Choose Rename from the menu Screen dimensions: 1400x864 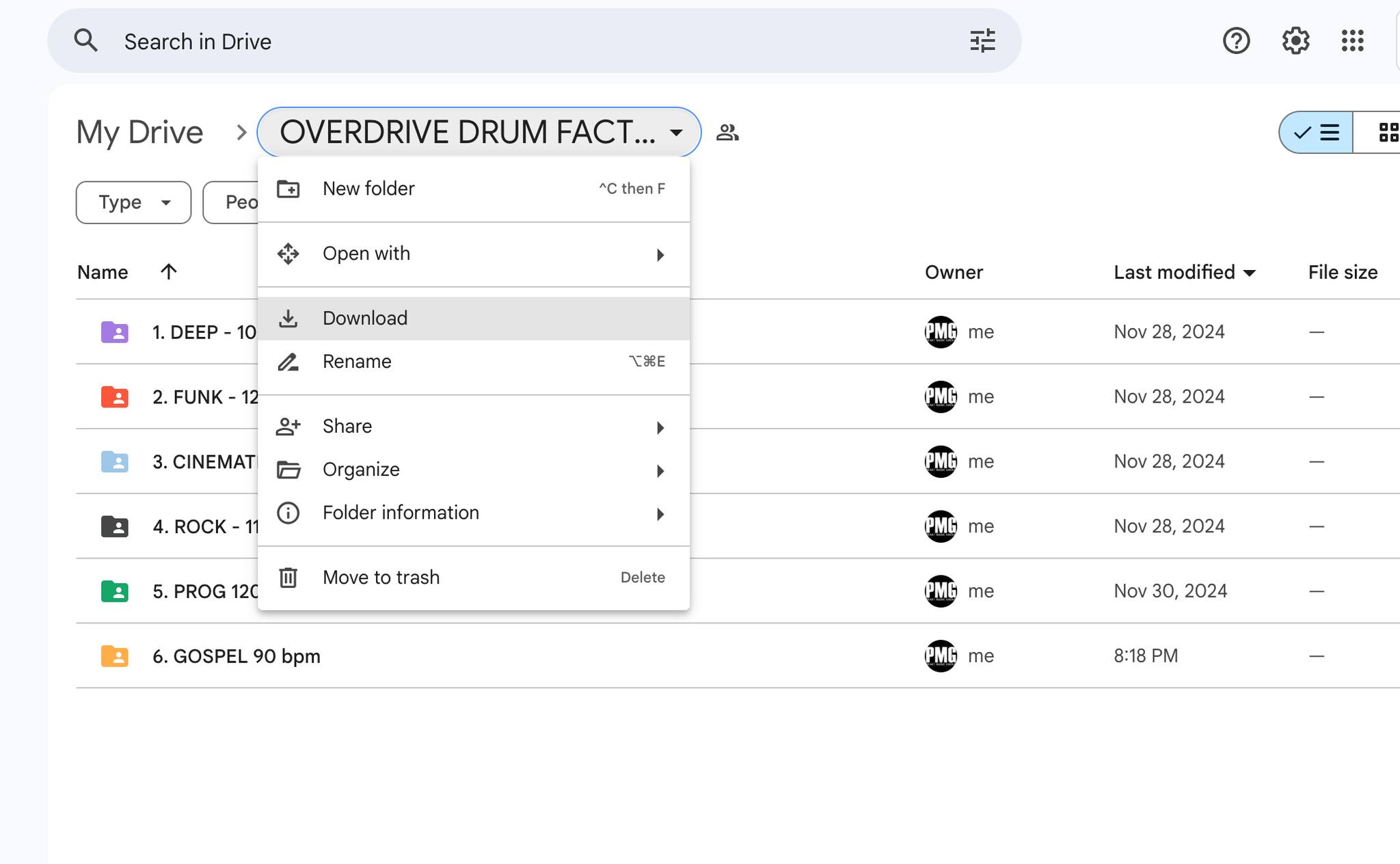(473, 362)
